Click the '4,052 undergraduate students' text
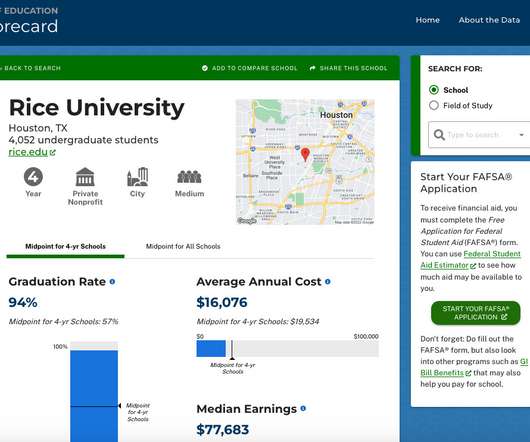 point(83,140)
